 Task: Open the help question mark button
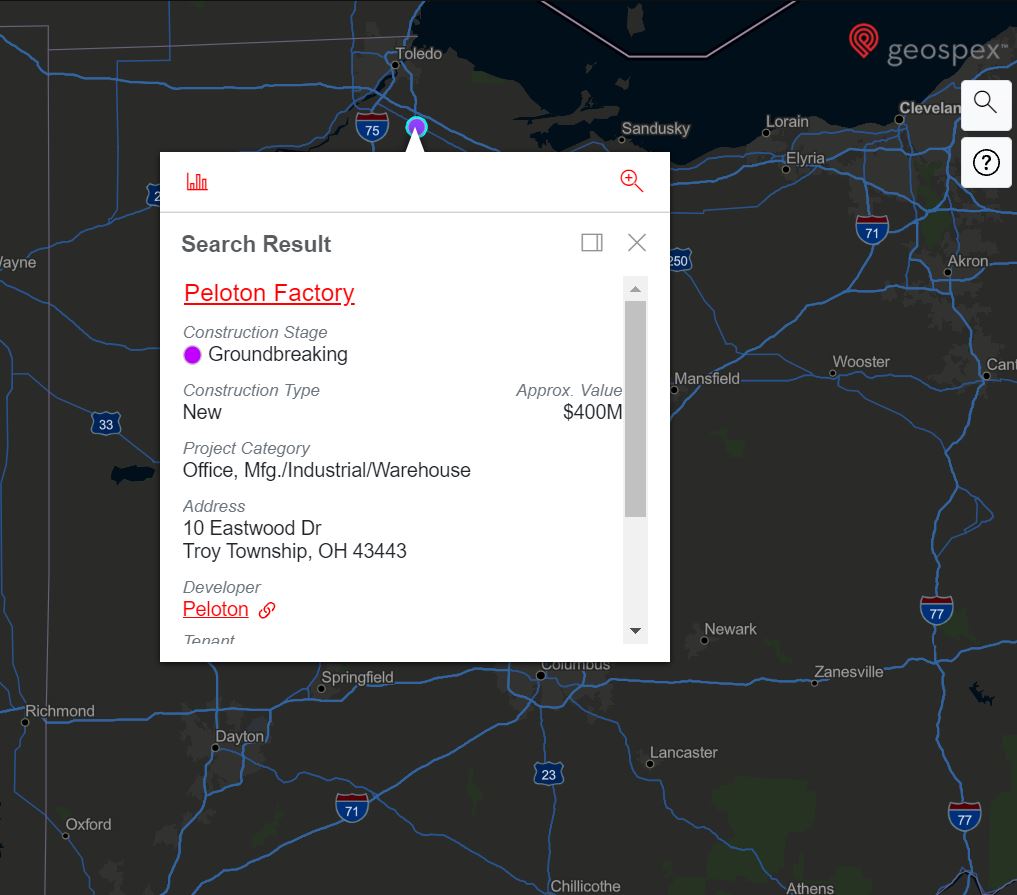985,162
